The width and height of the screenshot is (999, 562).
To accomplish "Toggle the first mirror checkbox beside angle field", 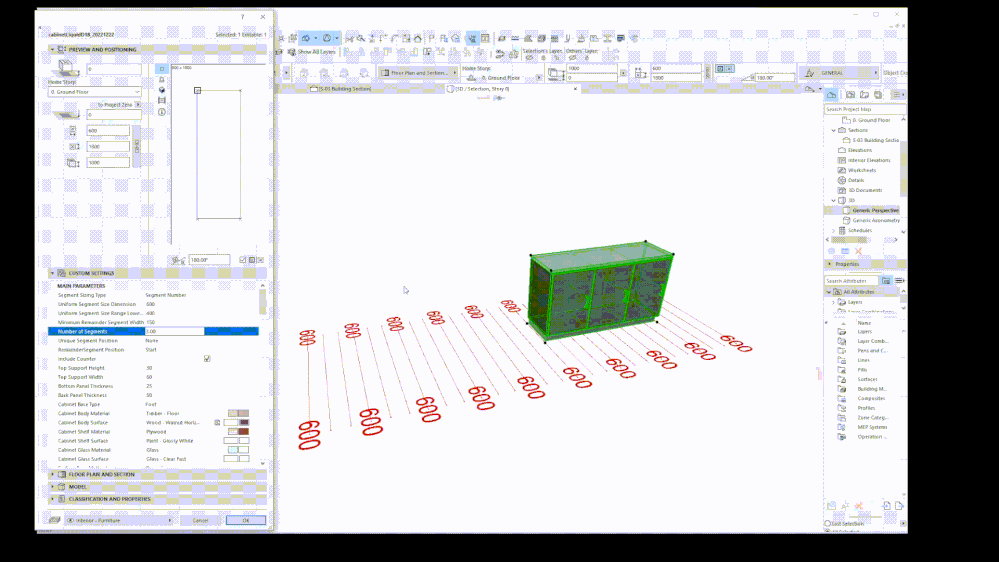I will coord(243,260).
